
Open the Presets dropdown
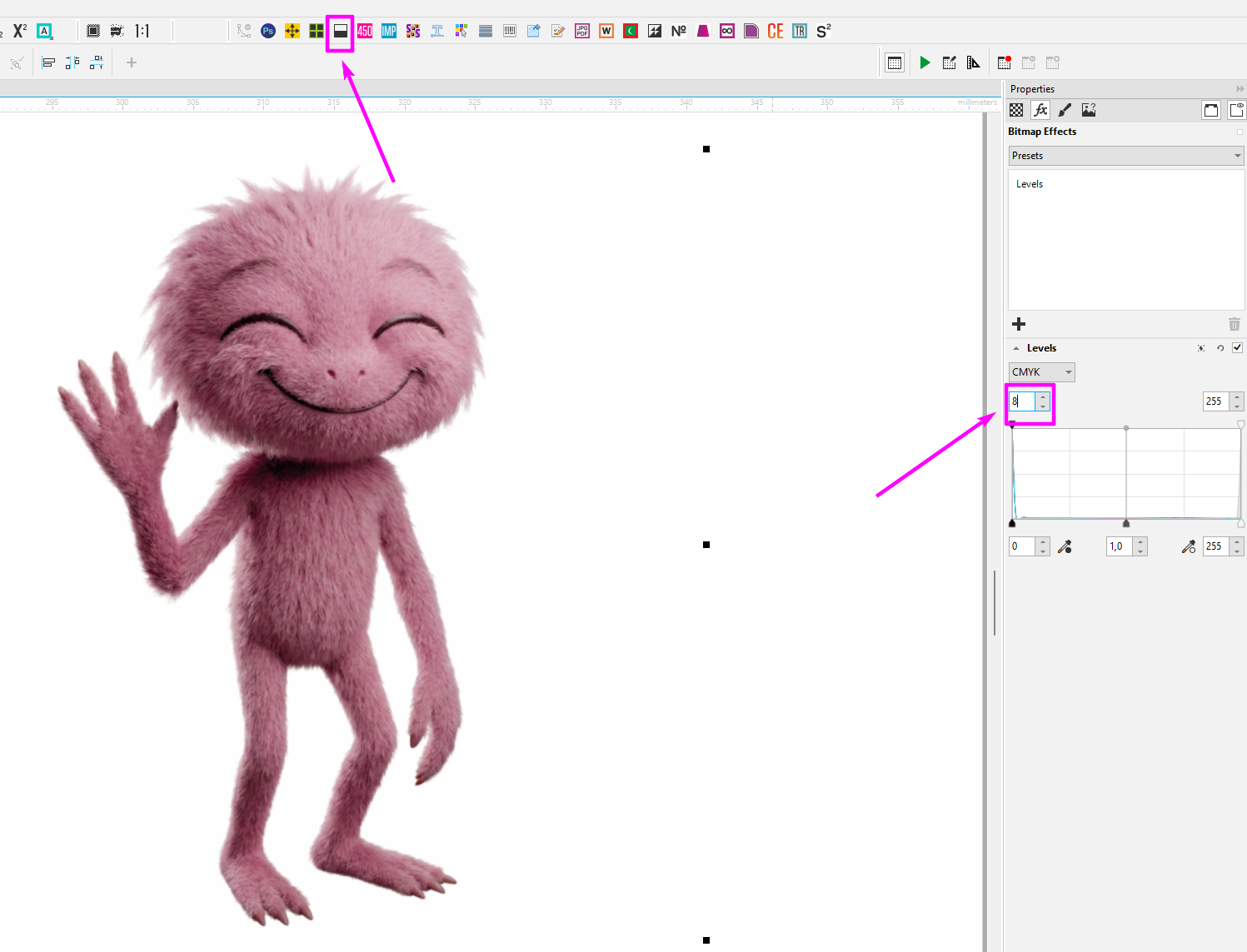click(x=1126, y=156)
